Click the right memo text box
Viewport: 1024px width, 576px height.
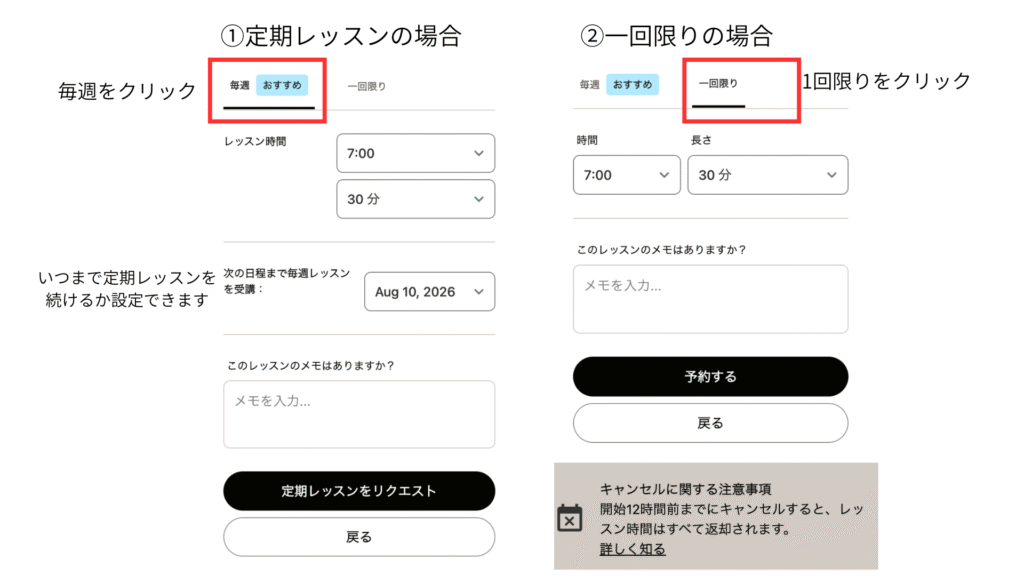point(710,299)
